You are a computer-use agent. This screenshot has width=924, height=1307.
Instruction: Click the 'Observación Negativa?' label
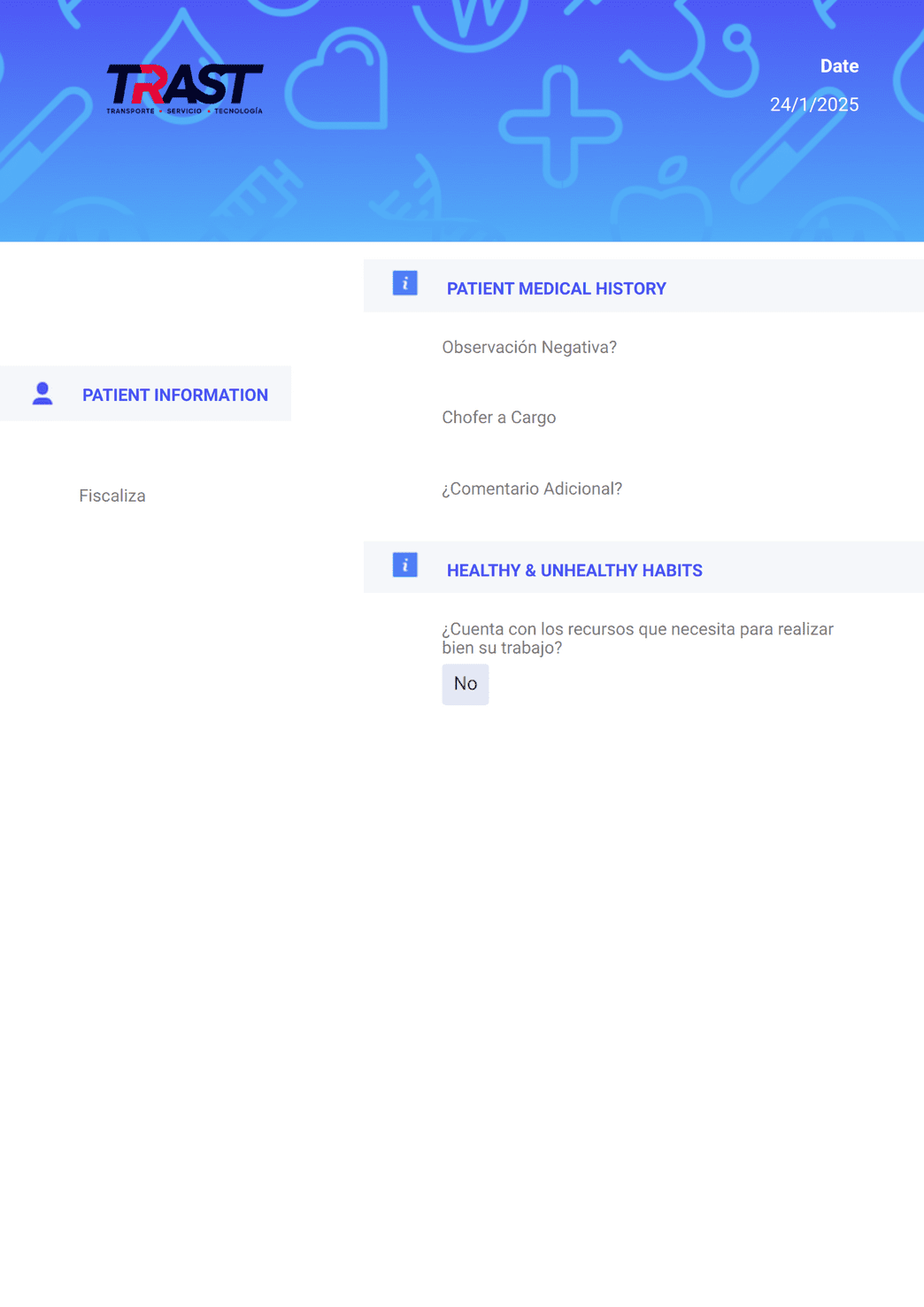[529, 347]
